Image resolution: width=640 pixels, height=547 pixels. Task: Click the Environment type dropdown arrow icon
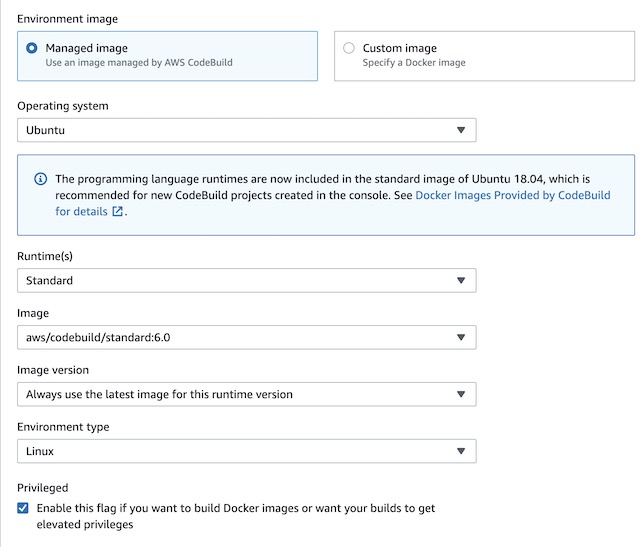(460, 451)
